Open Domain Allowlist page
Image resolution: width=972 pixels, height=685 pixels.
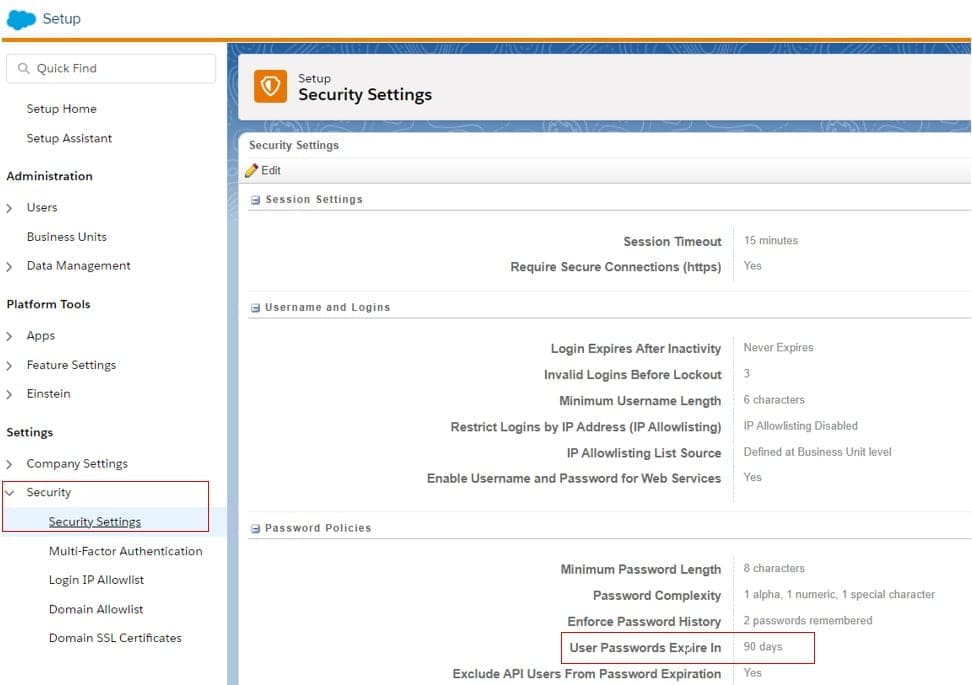point(96,609)
